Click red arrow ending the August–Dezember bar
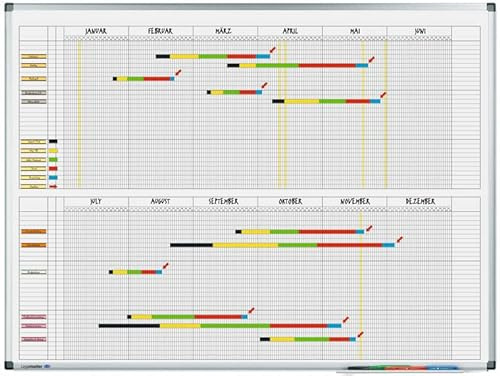Viewport: 500px width, 376px height. tap(400, 239)
